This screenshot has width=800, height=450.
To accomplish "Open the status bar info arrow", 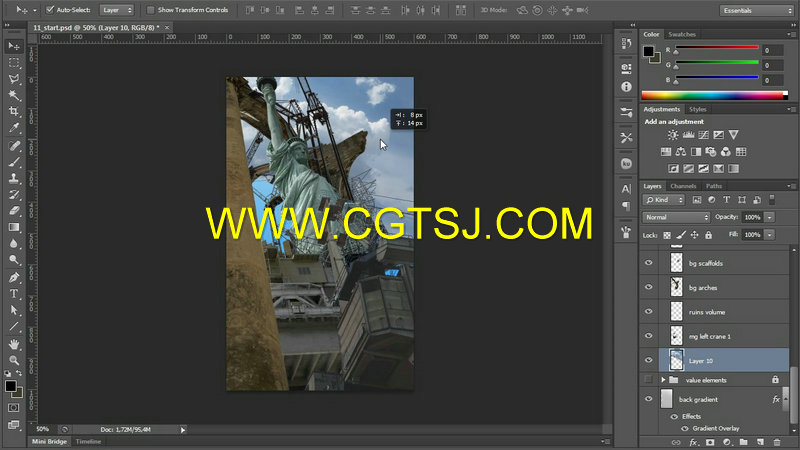I will [x=183, y=430].
